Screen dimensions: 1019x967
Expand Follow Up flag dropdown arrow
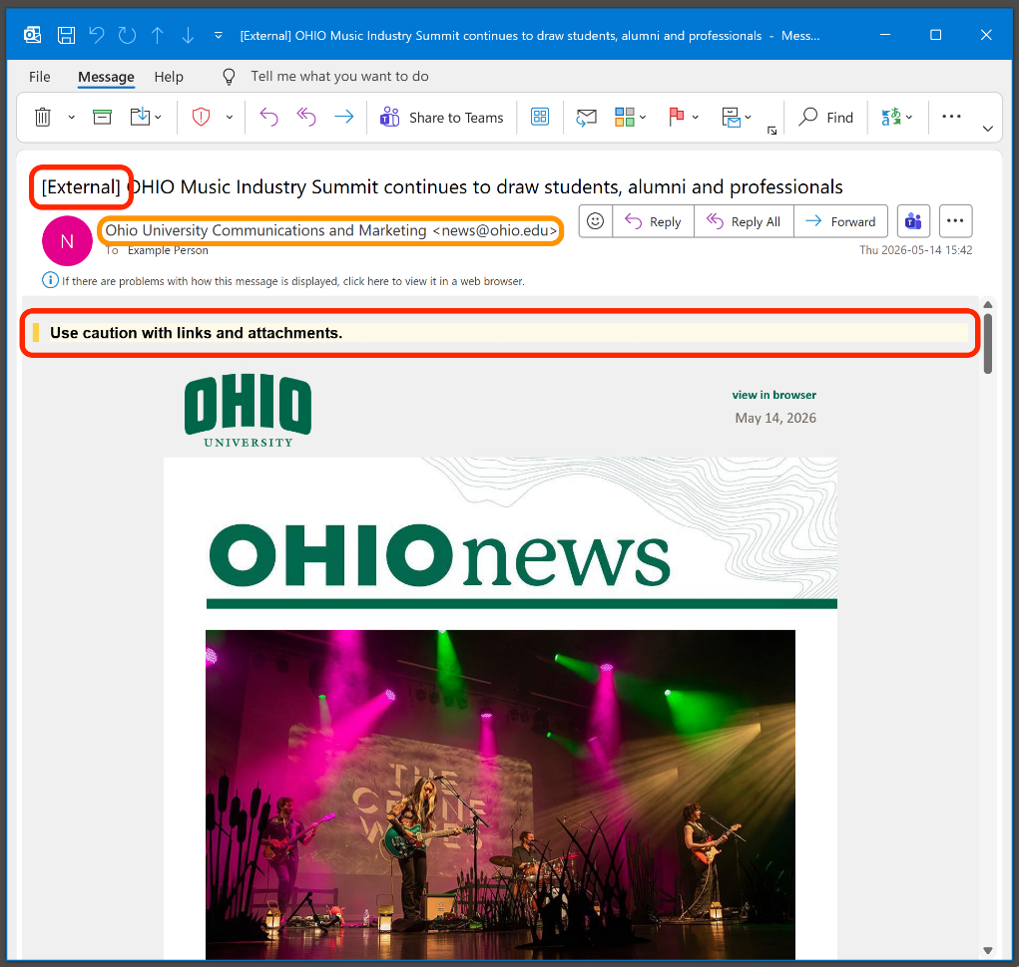point(695,118)
